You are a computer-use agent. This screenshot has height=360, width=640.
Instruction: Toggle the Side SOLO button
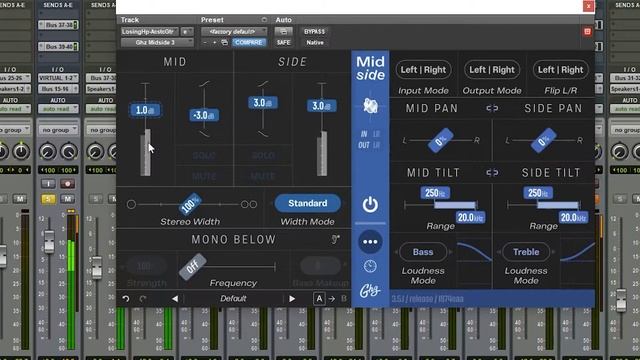[263, 156]
